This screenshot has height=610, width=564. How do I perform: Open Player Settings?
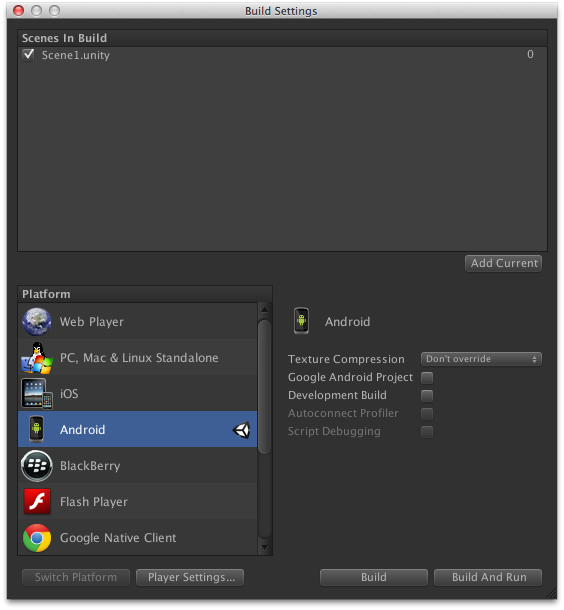coord(190,577)
